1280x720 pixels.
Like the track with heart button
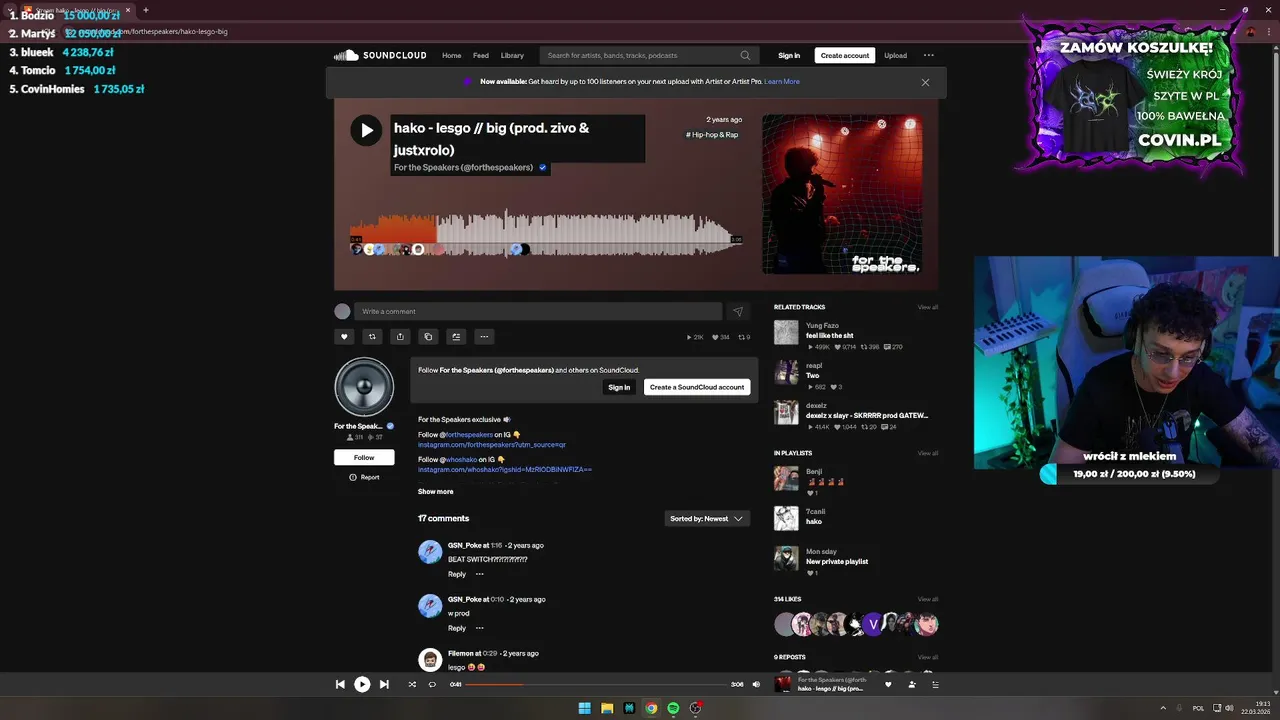[344, 337]
